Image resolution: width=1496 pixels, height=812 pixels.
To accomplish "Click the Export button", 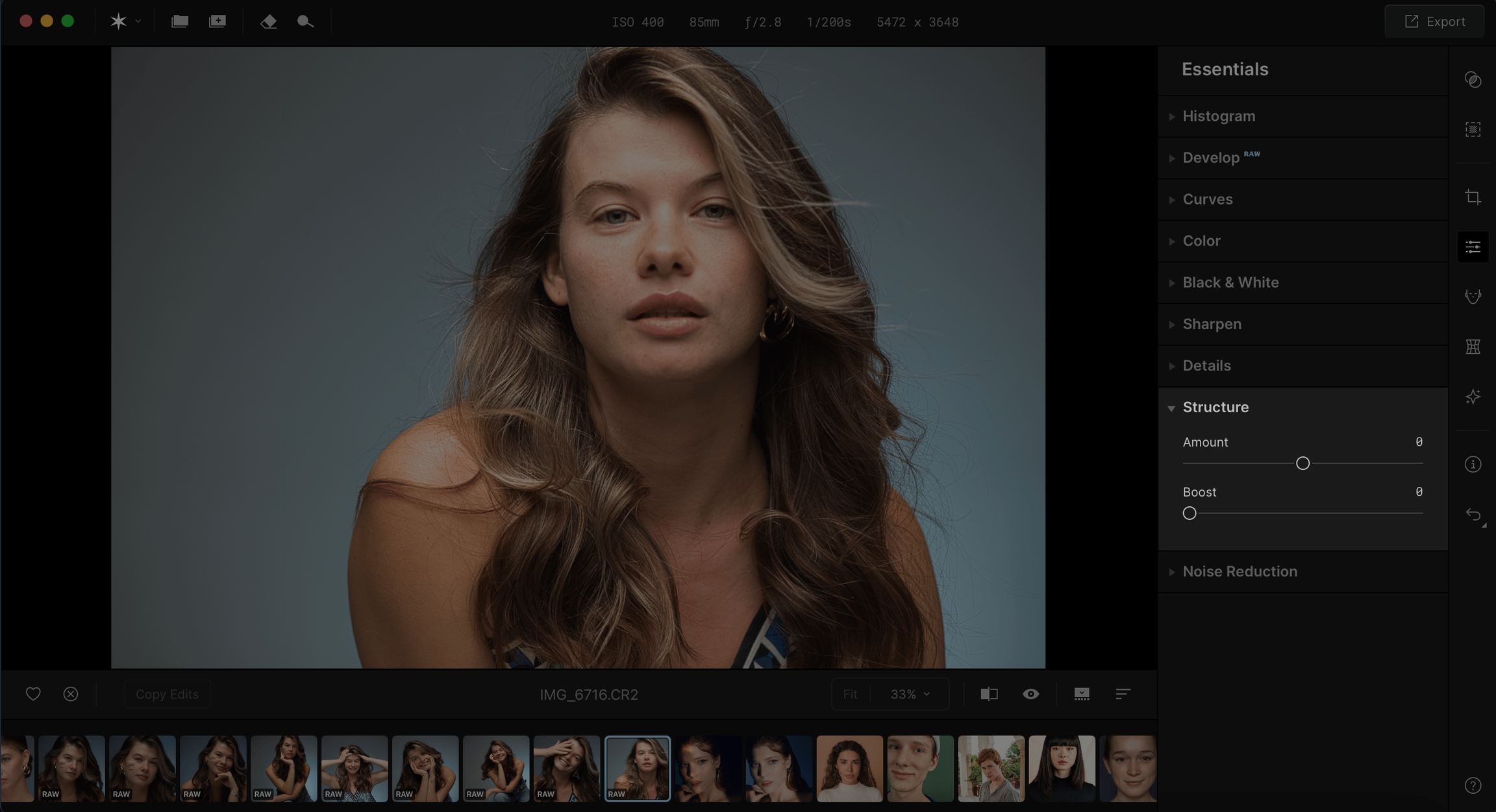I will (x=1435, y=21).
